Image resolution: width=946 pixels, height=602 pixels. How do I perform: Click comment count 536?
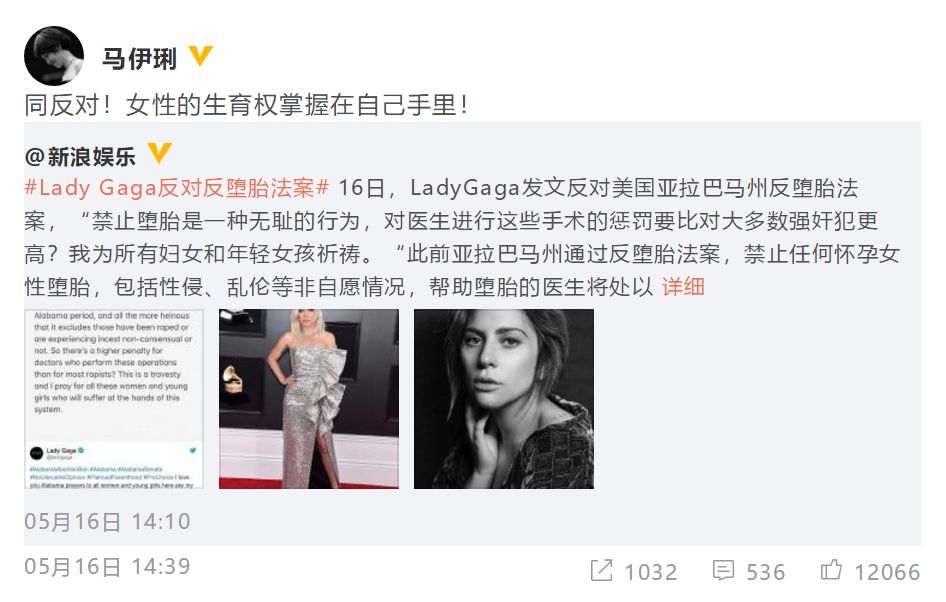tap(766, 571)
